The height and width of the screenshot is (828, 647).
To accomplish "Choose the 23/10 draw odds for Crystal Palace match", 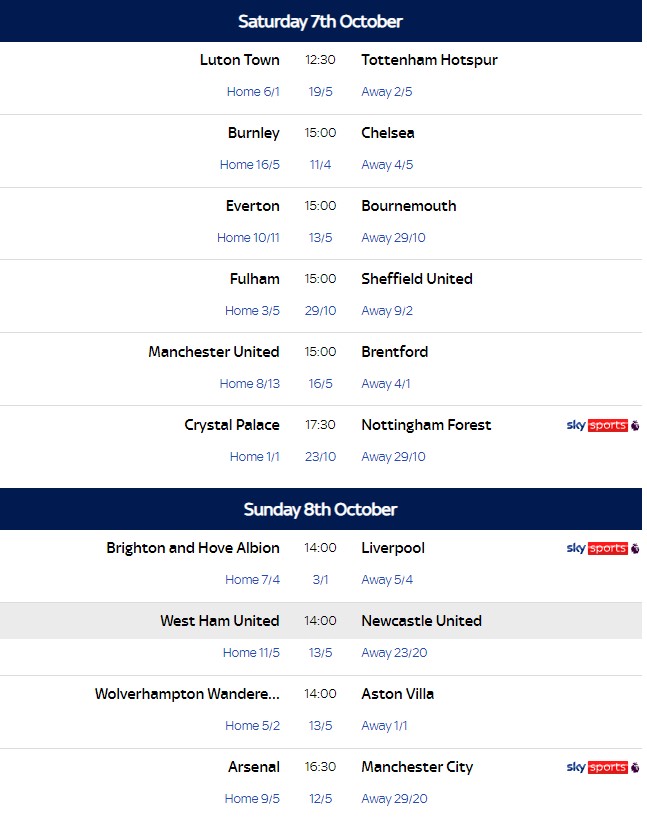I will pyautogui.click(x=320, y=456).
